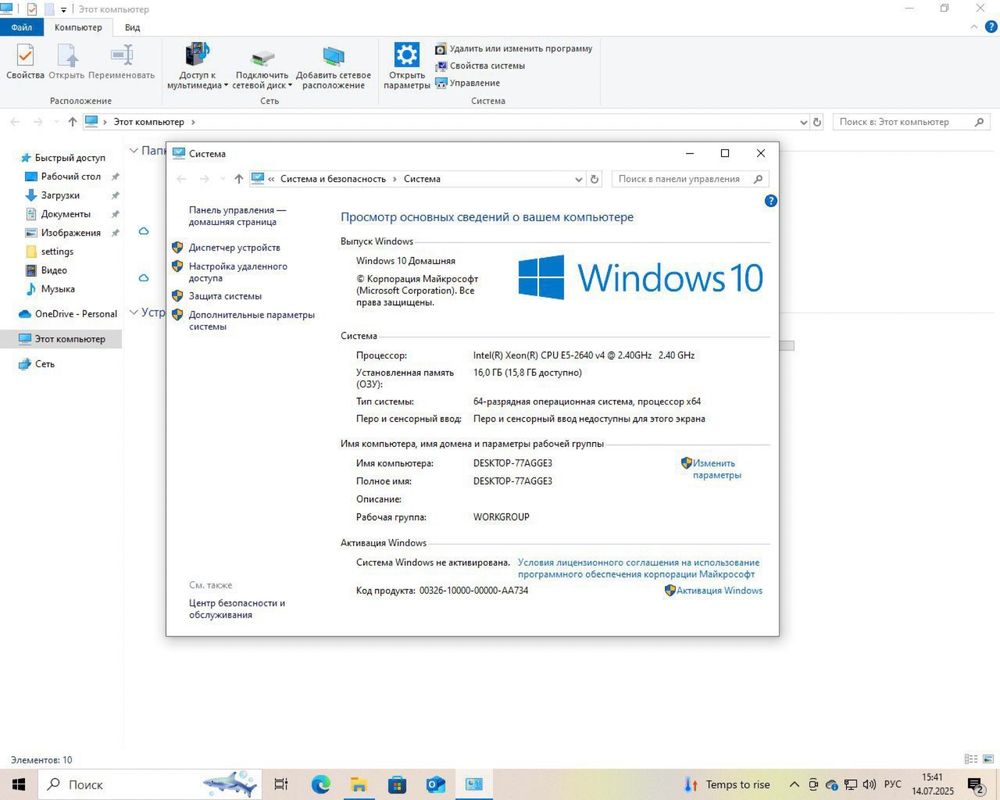Click the taskbar Поиск box

point(151,784)
